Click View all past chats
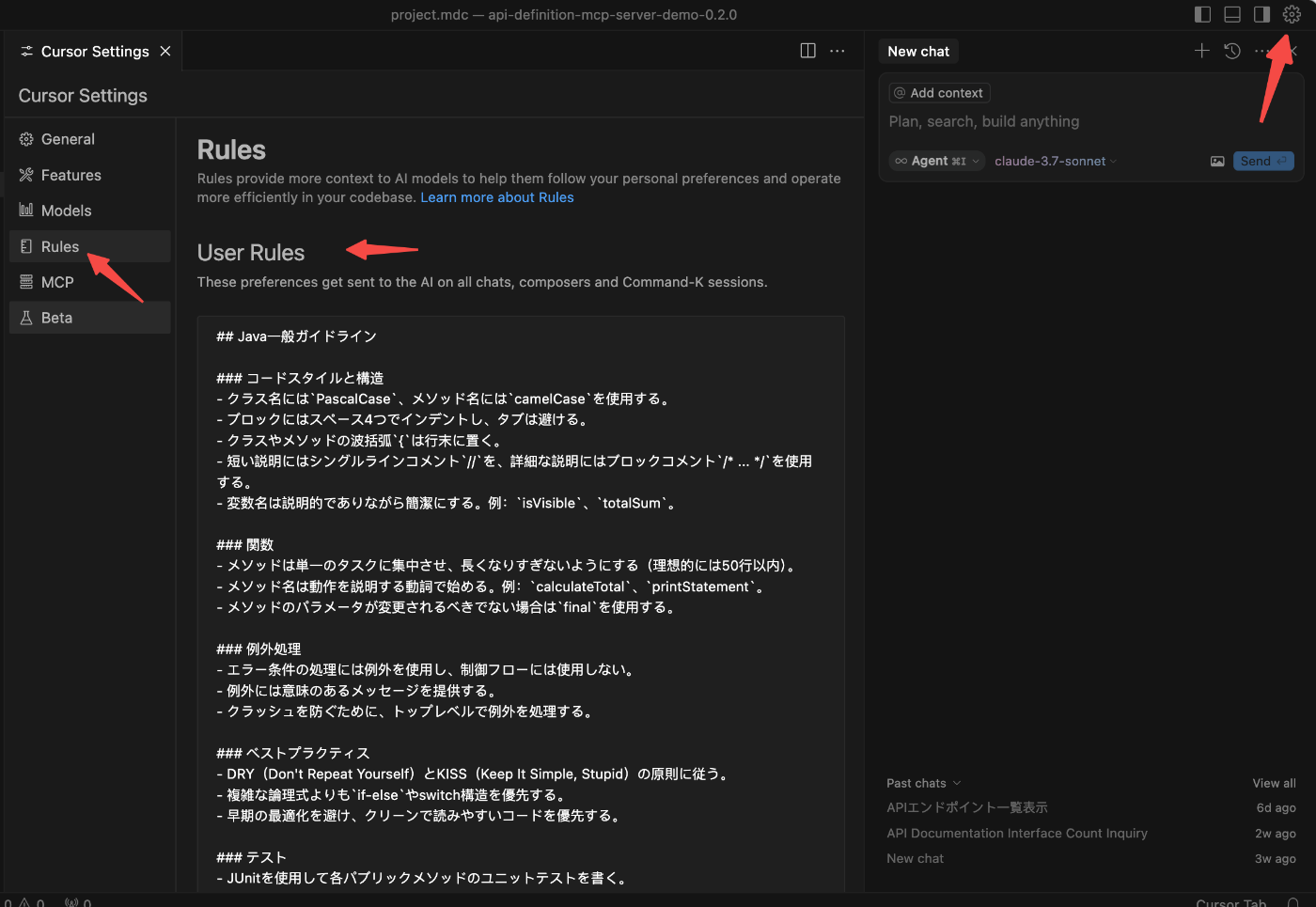 (1274, 783)
